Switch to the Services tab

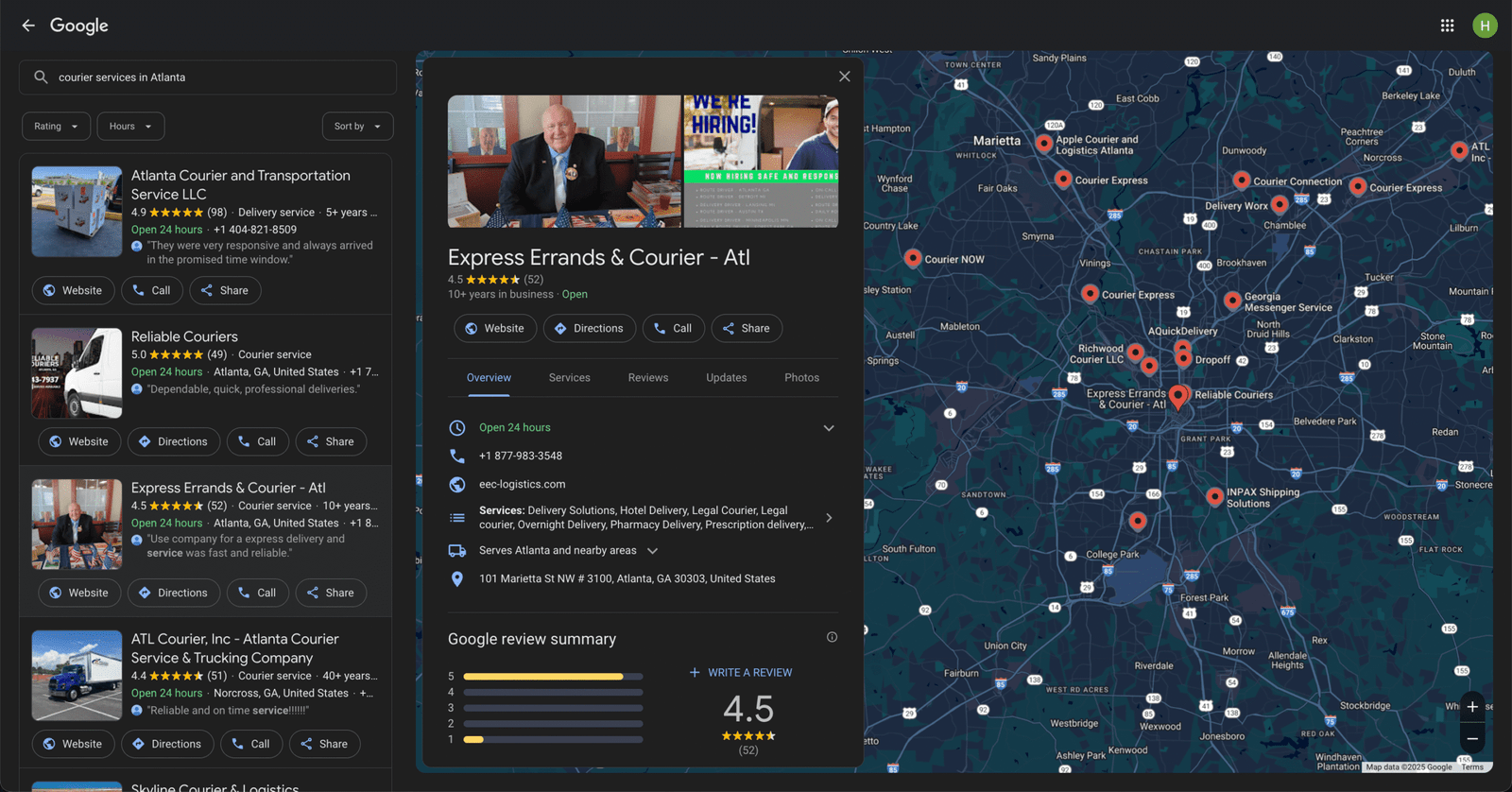(570, 377)
